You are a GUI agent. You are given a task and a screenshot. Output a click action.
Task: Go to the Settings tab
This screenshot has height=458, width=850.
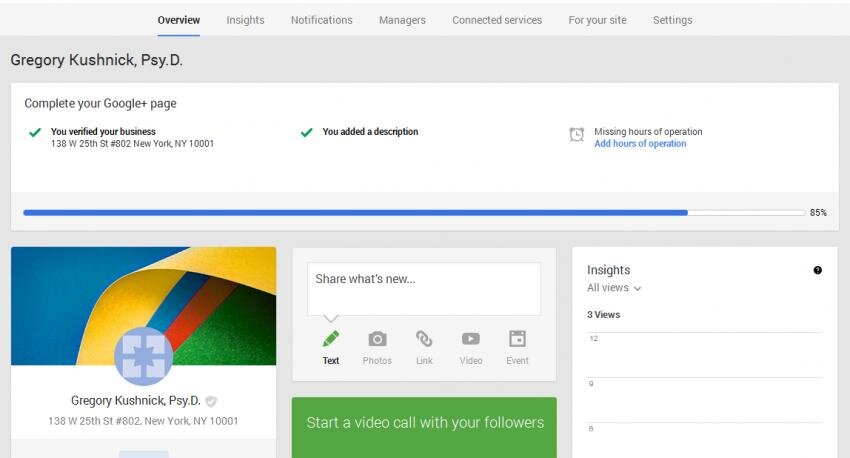coord(672,20)
